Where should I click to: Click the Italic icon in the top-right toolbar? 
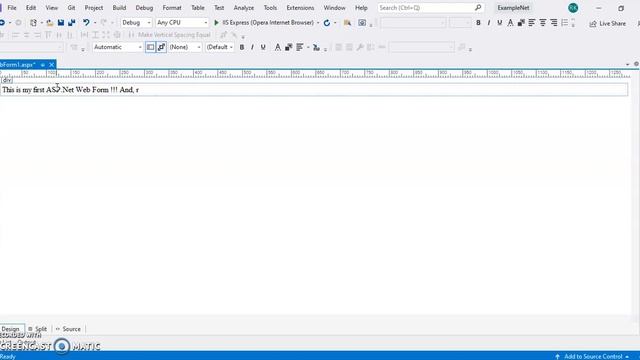click(489, 23)
